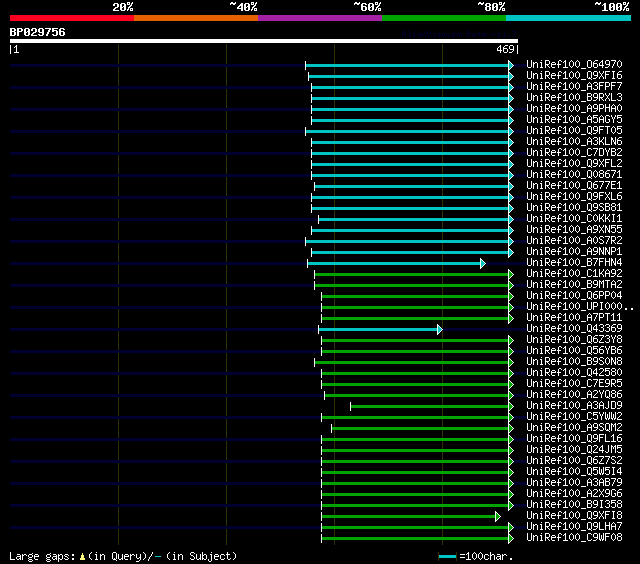Select the subject label UniRef100_Q9SB81

pyautogui.click(x=574, y=208)
